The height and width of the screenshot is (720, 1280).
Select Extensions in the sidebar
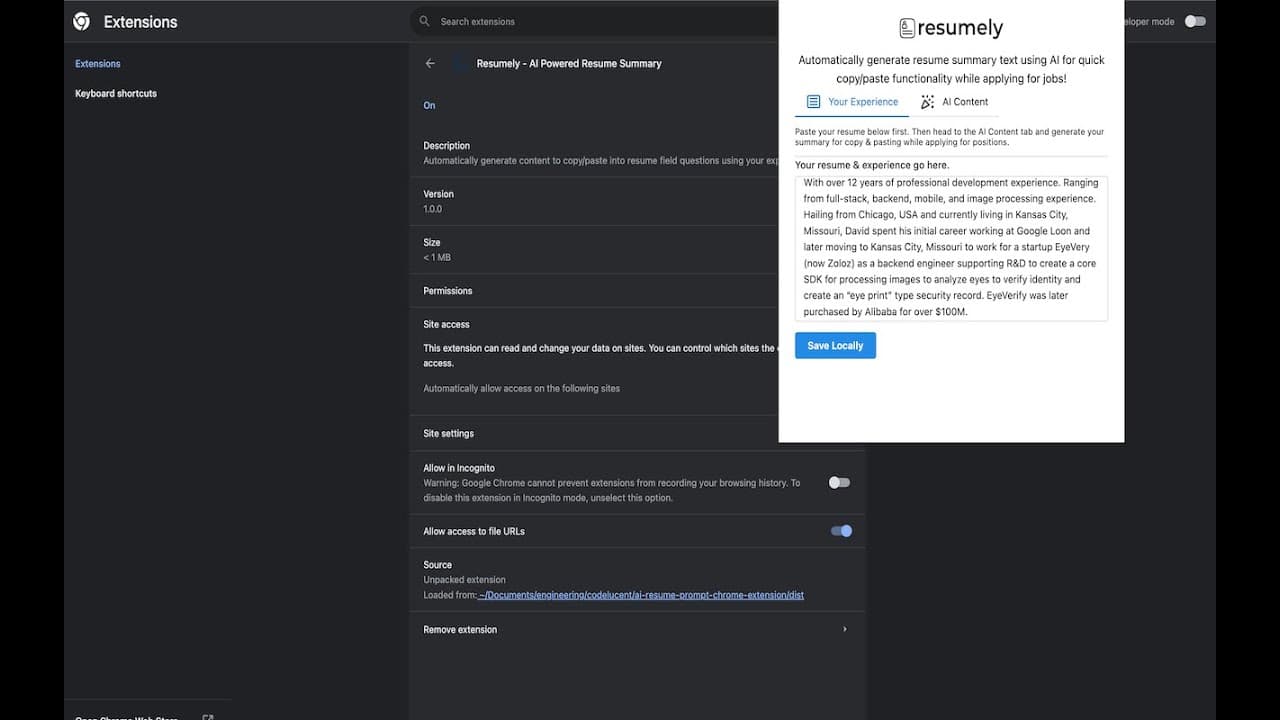[x=98, y=64]
